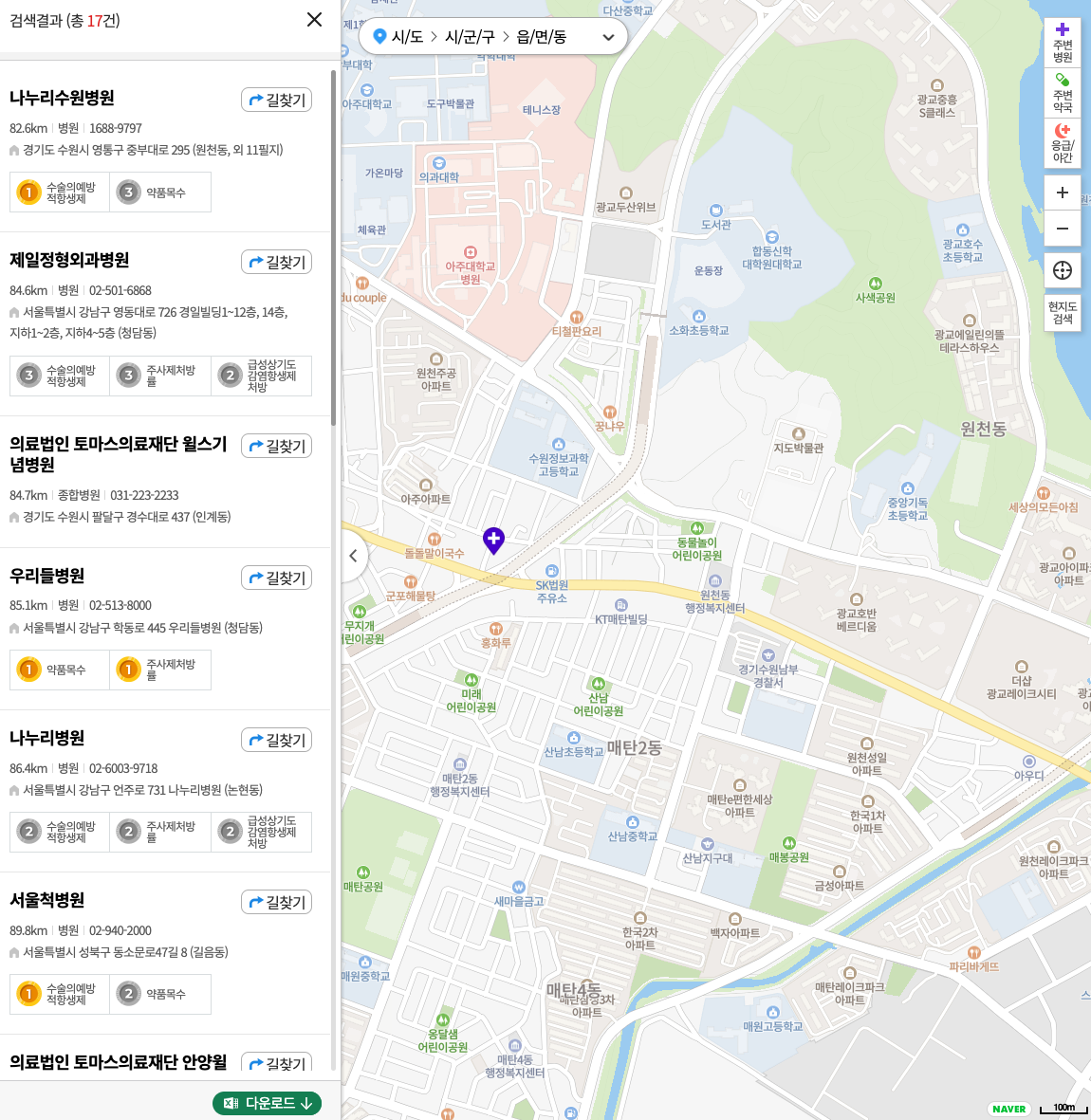The height and width of the screenshot is (1120, 1091).
Task: Click 서울척병원 grade 2 약품목수 badge
Action: tap(160, 994)
